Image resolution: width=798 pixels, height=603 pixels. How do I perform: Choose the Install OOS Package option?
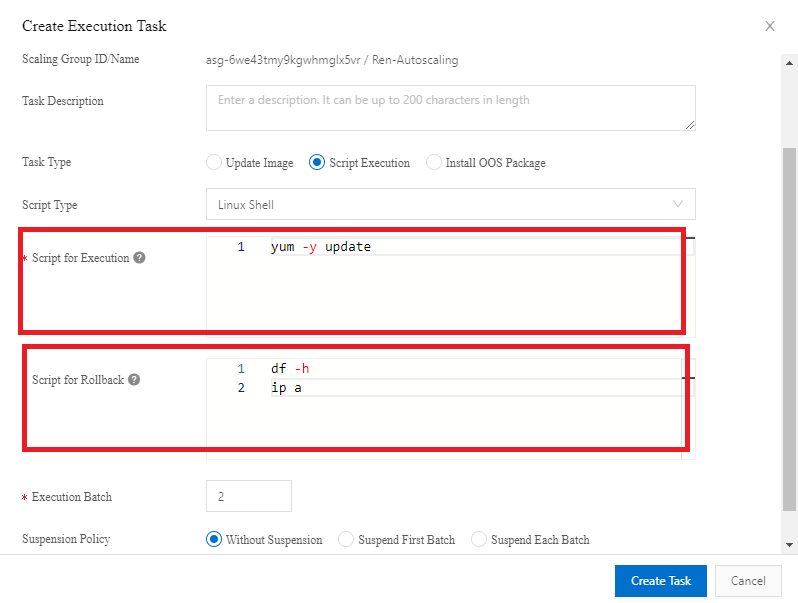pos(434,163)
